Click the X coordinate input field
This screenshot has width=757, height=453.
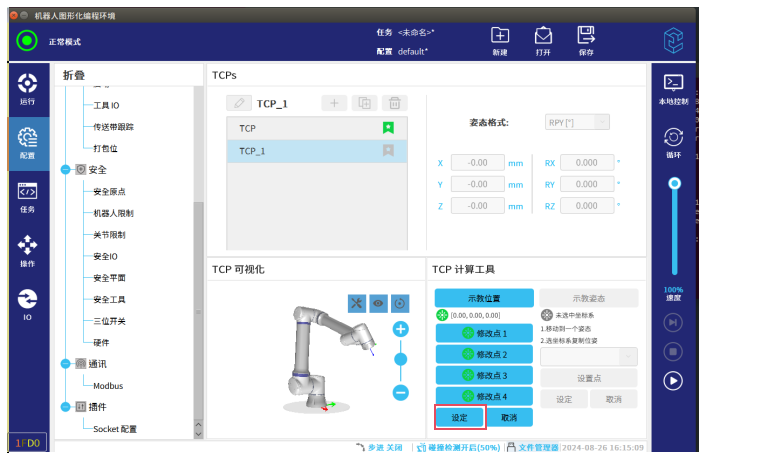(477, 163)
